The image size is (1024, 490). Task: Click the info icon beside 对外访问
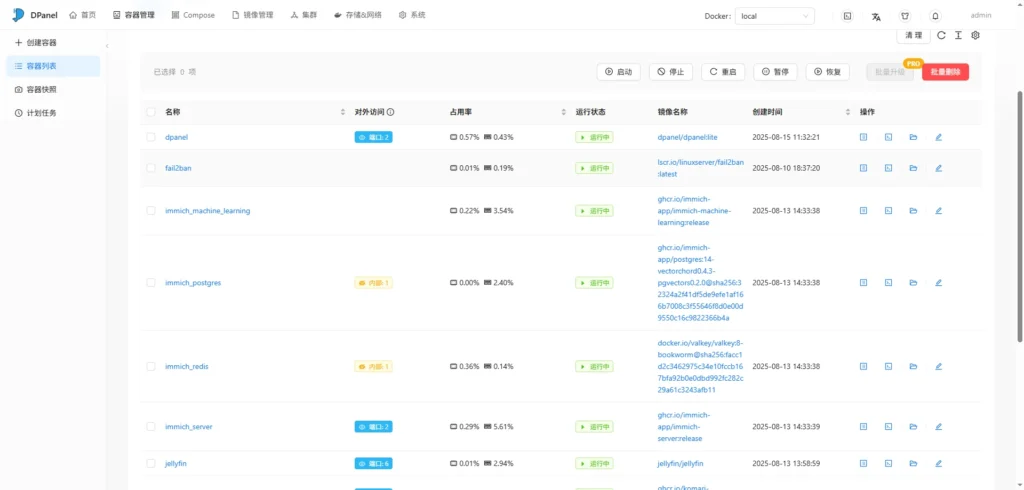391,112
